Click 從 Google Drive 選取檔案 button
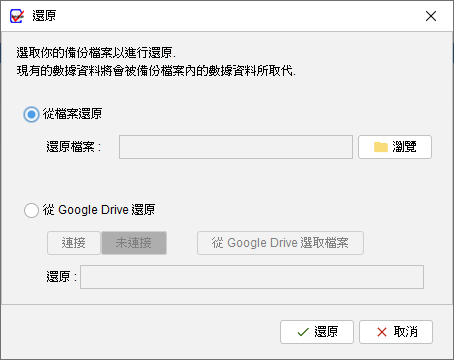 (280, 243)
